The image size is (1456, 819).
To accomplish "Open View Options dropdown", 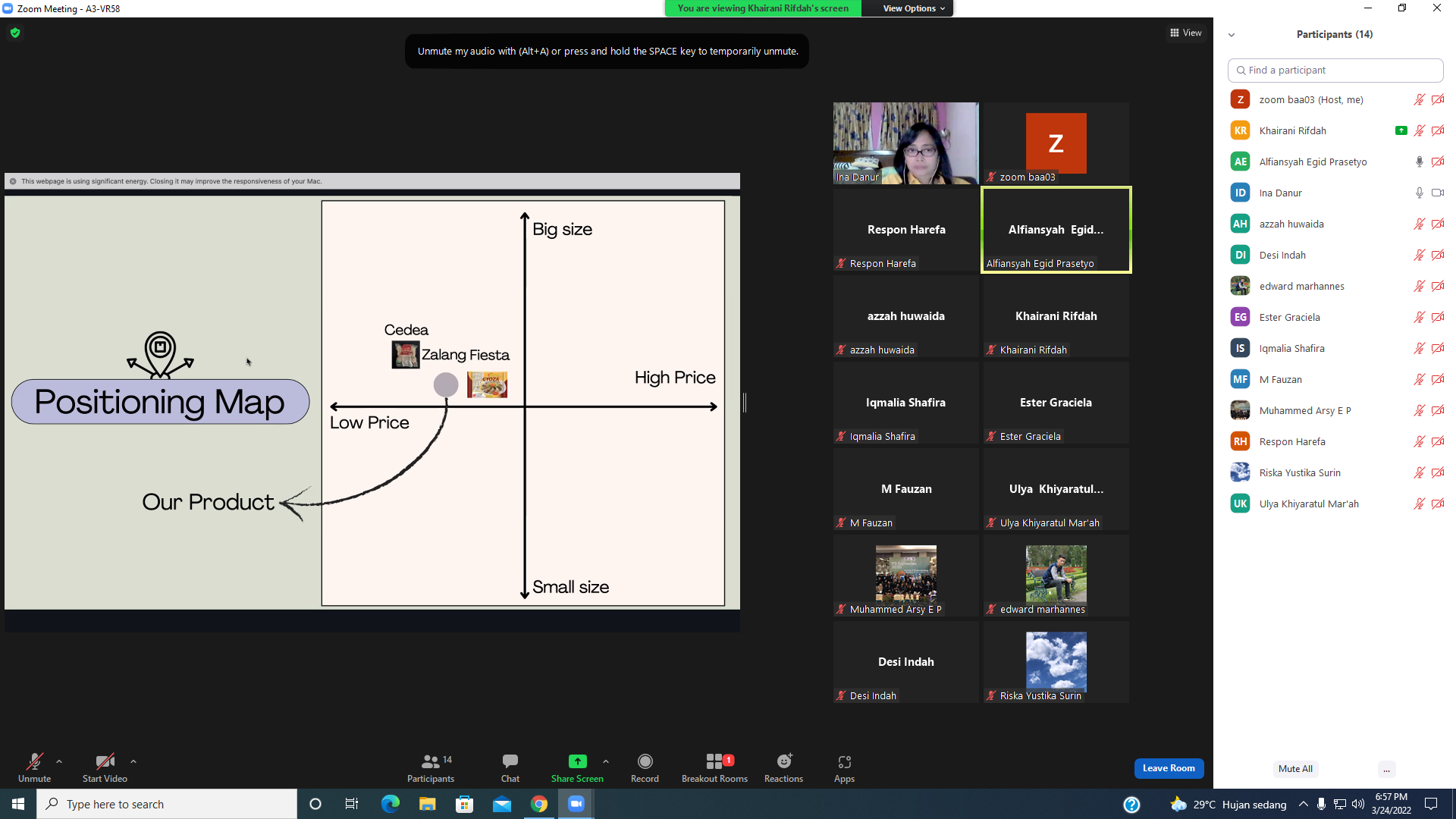I will tap(914, 8).
